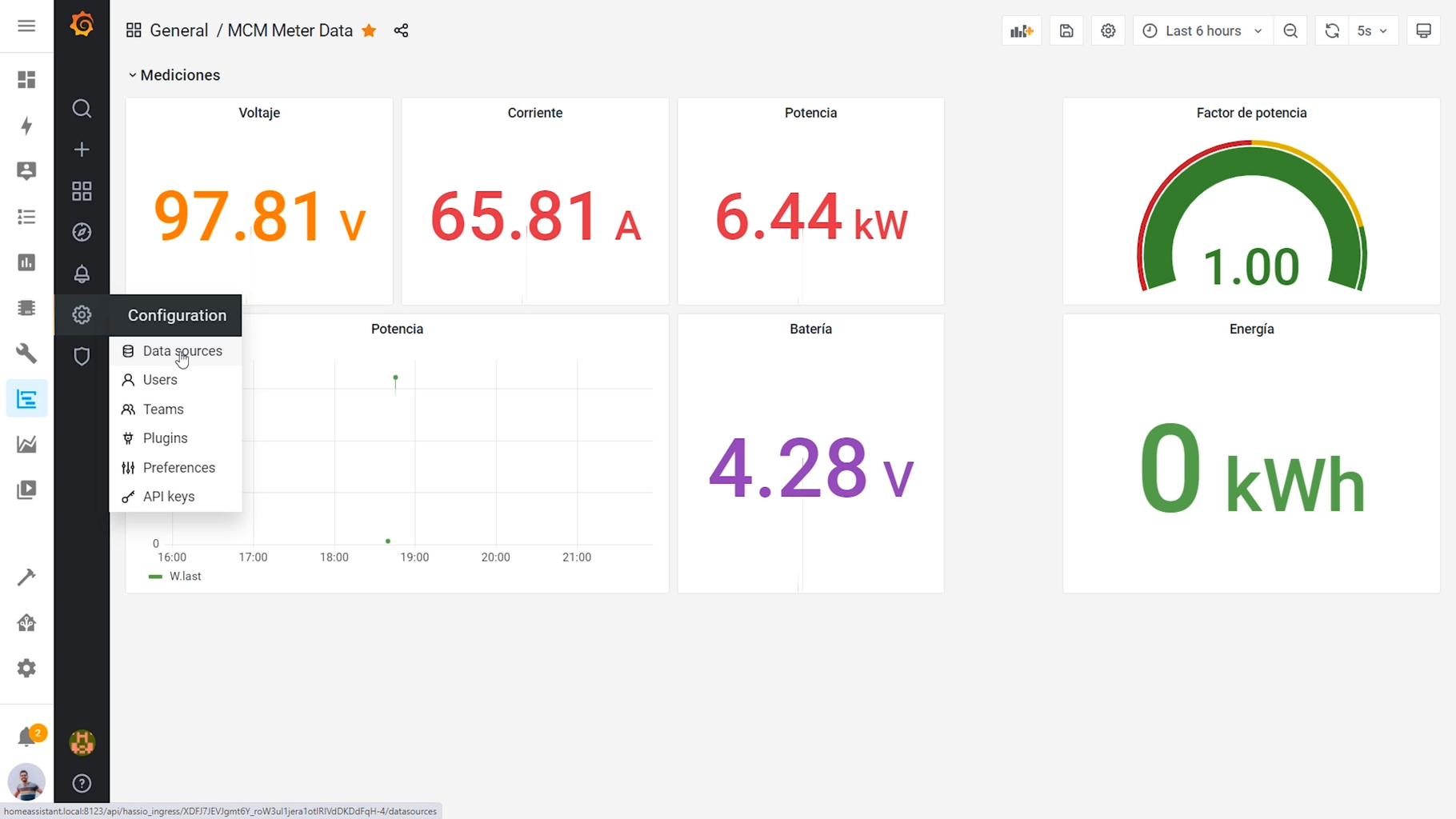Unstar the MCM Meter Data dashboard
The height and width of the screenshot is (819, 1456).
point(369,30)
